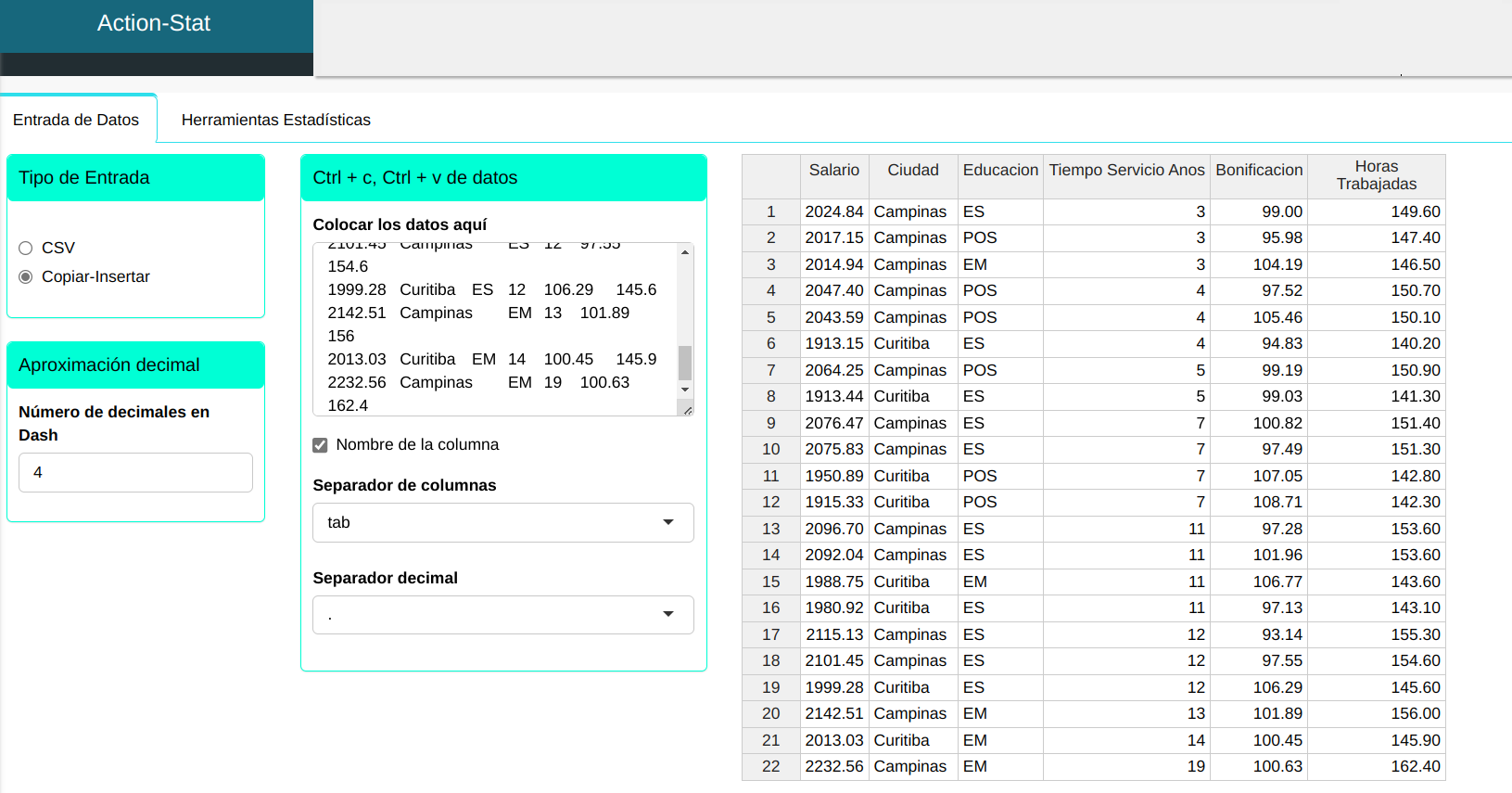Click the Tiempo Servicio Anos column header
The width and height of the screenshot is (1512, 793).
(x=1126, y=171)
